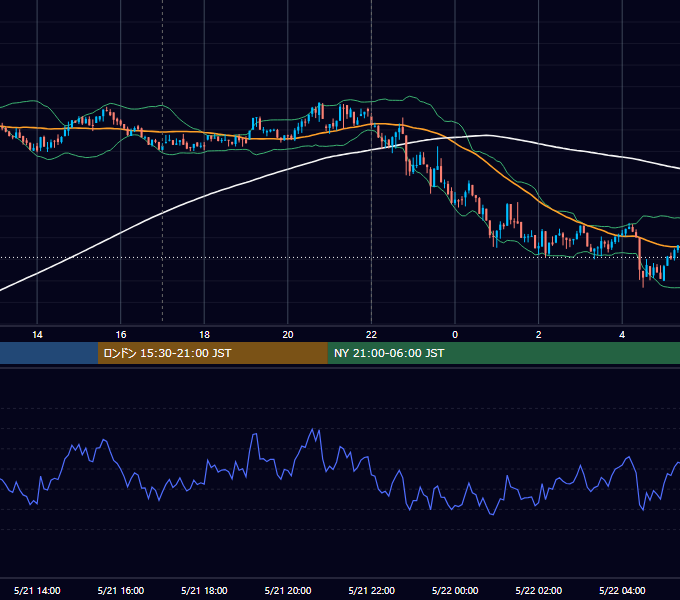The height and width of the screenshot is (600, 680).
Task: Click the 16 hour label below price chart
Action: coord(121,335)
